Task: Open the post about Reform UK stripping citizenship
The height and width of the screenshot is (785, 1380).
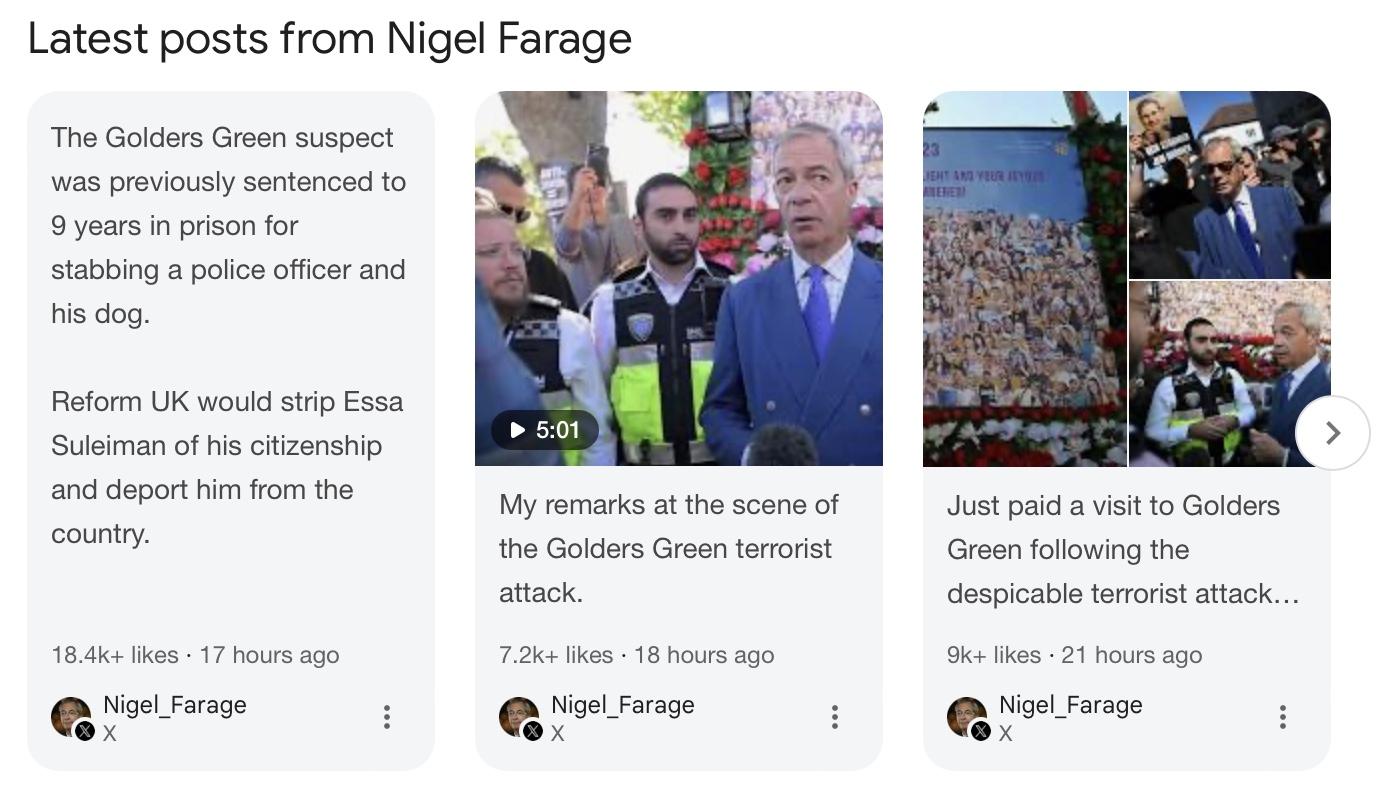Action: [228, 467]
